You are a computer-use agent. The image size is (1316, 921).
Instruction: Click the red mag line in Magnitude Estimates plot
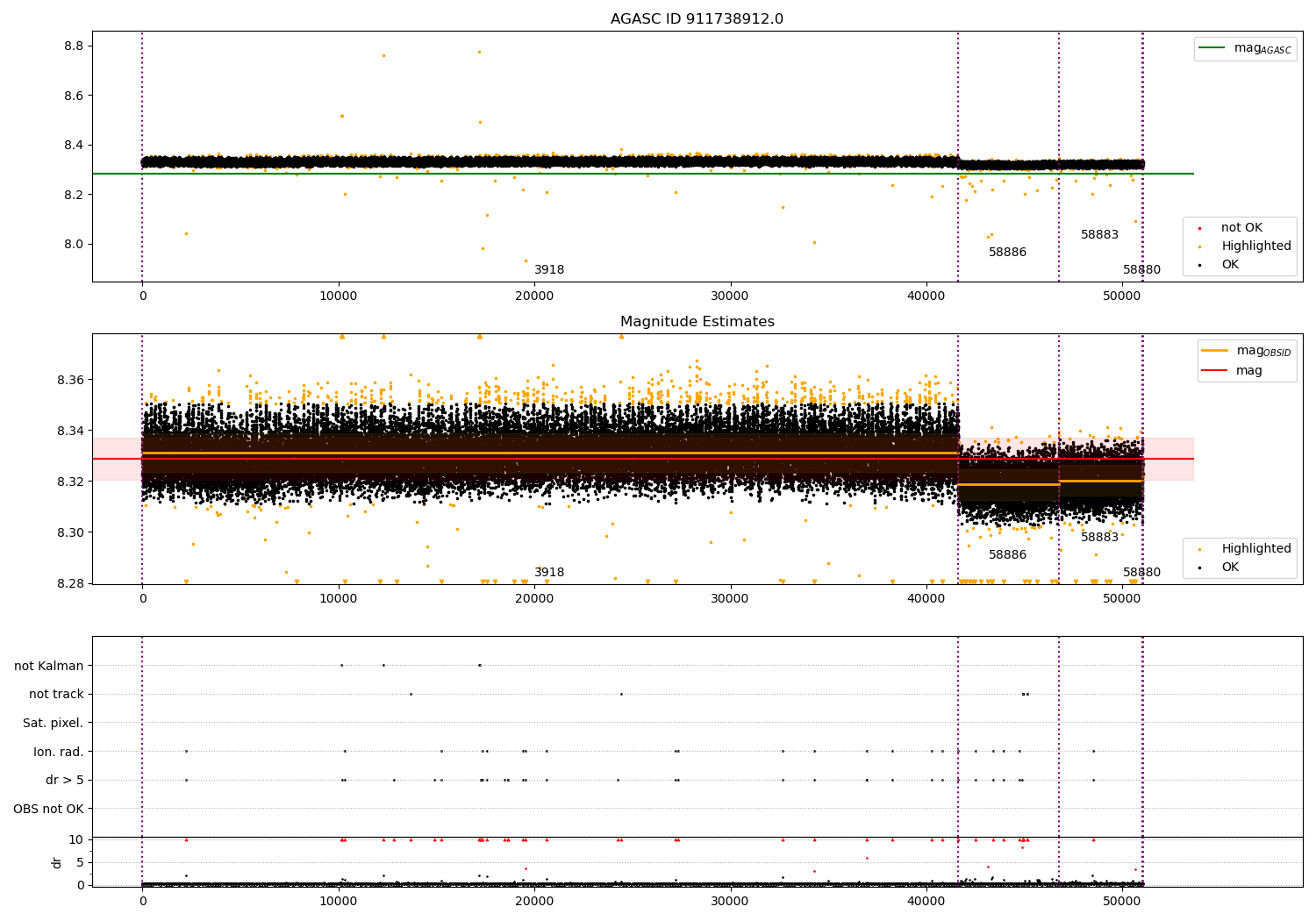(642, 459)
